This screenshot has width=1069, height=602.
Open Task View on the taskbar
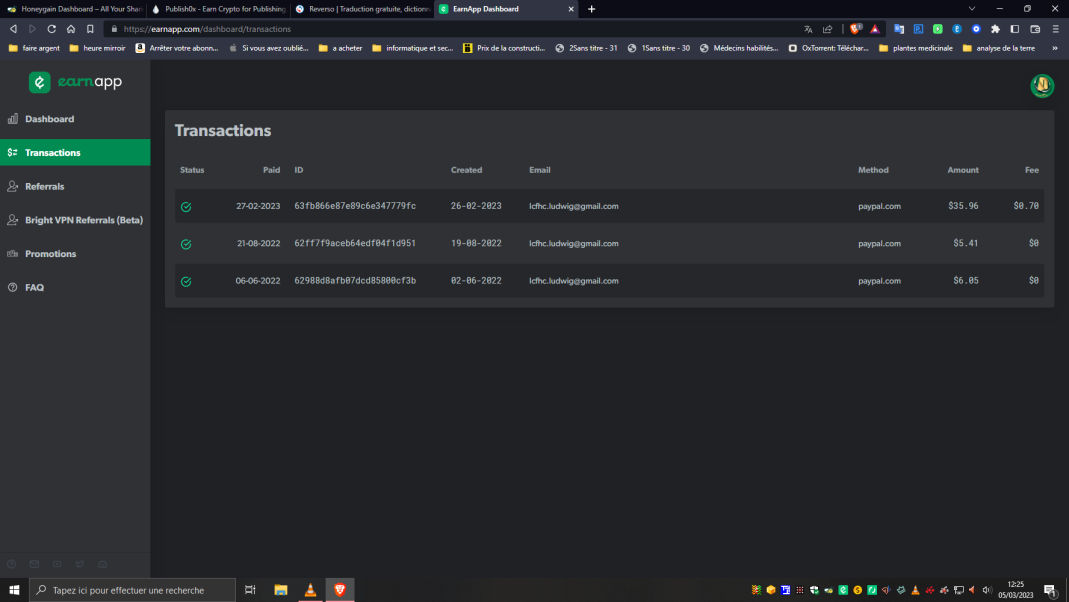click(250, 590)
